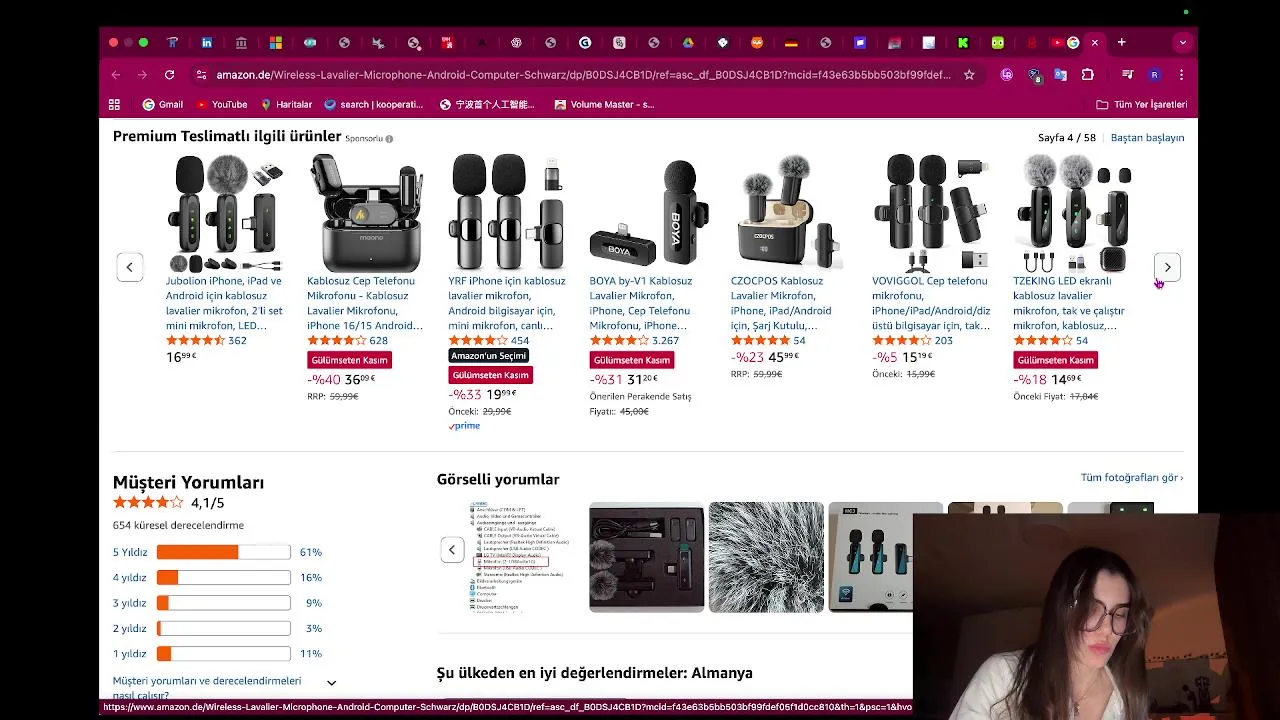Viewport: 1280px width, 720px height.
Task: Show next sponsored products carousel page
Action: click(x=1167, y=267)
